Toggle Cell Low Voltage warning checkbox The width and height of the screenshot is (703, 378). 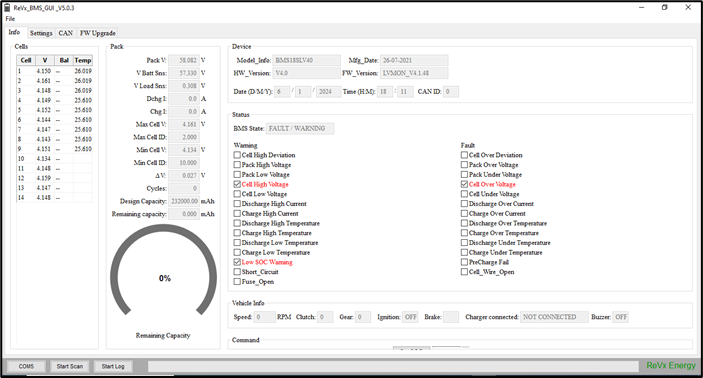tap(237, 194)
